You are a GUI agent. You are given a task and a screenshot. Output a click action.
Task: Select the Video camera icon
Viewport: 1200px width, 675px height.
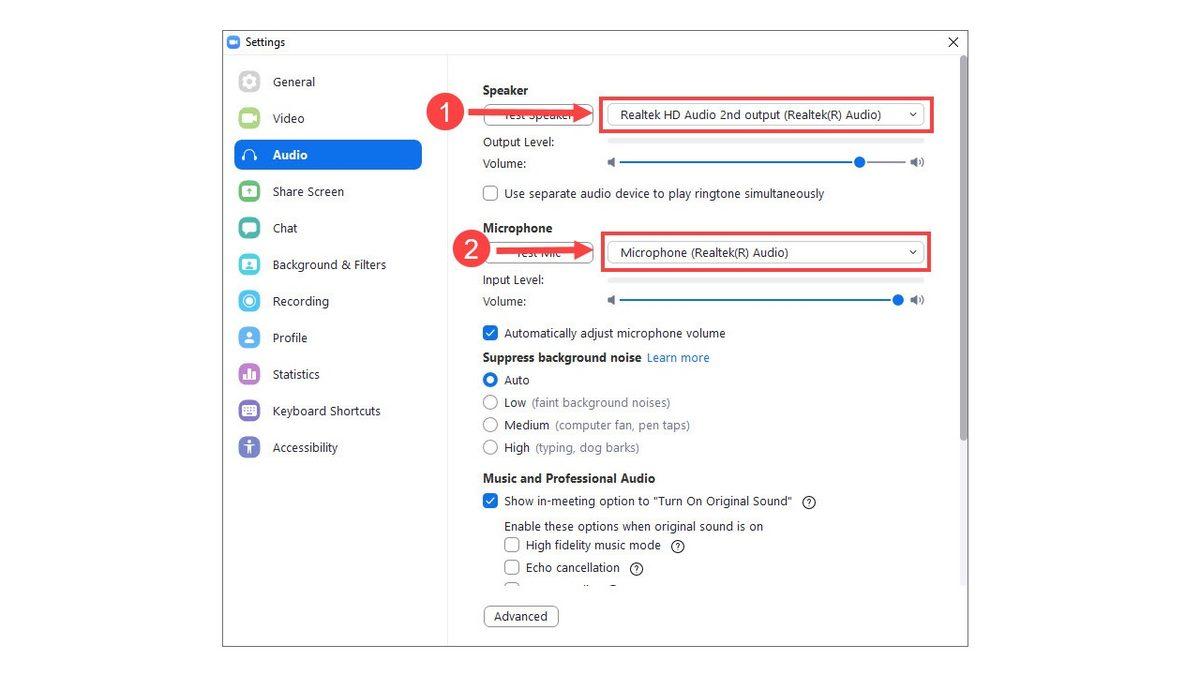(249, 118)
